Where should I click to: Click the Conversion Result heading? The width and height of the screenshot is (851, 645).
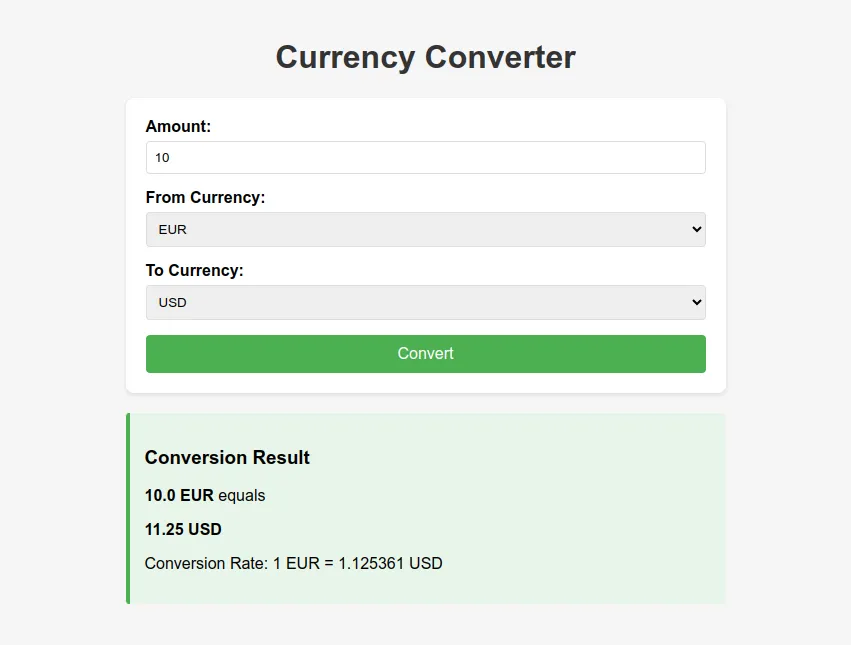click(x=227, y=457)
